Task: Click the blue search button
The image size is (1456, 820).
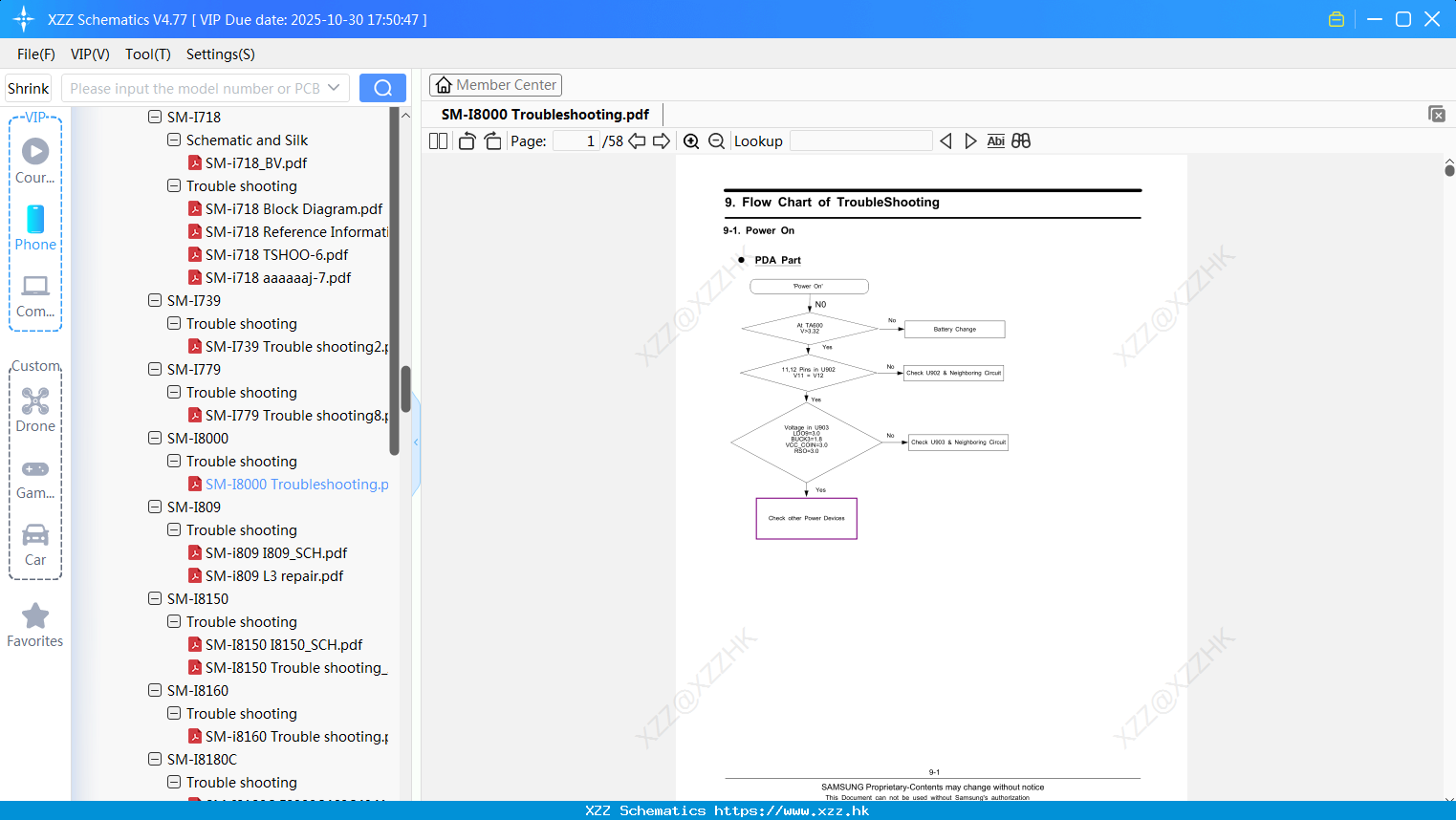Action: pyautogui.click(x=382, y=88)
